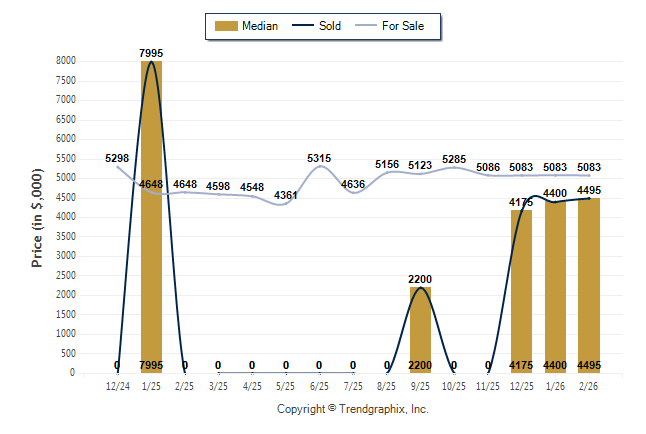The width and height of the screenshot is (646, 434).
Task: Click the 5285 For Sale data label
Action: coord(454,159)
